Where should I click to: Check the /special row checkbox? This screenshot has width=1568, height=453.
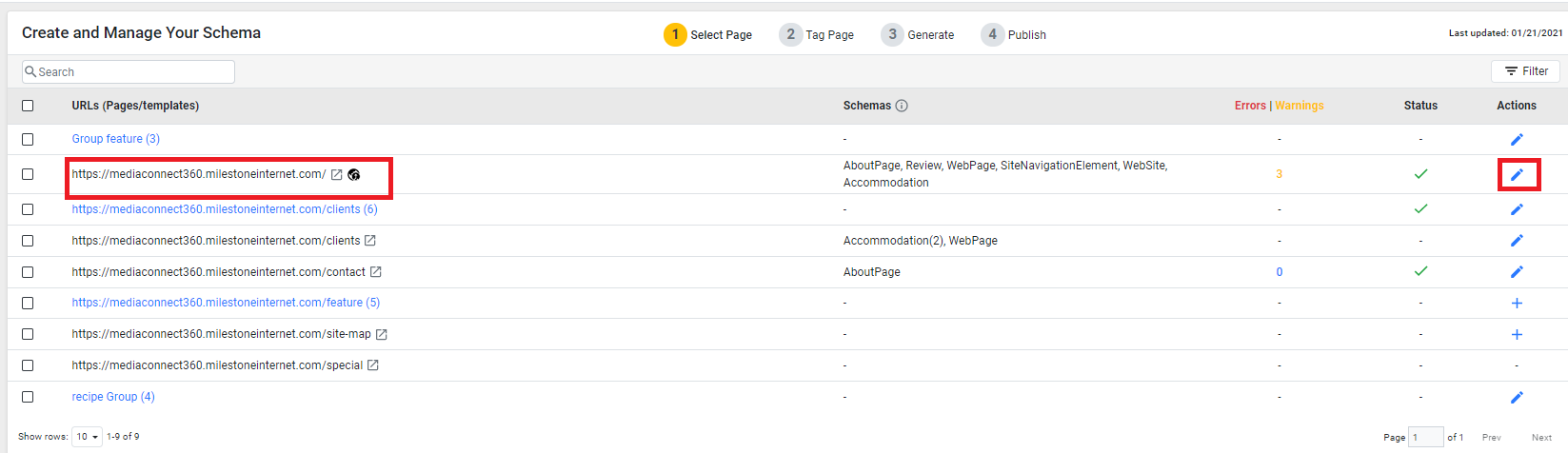pos(28,365)
